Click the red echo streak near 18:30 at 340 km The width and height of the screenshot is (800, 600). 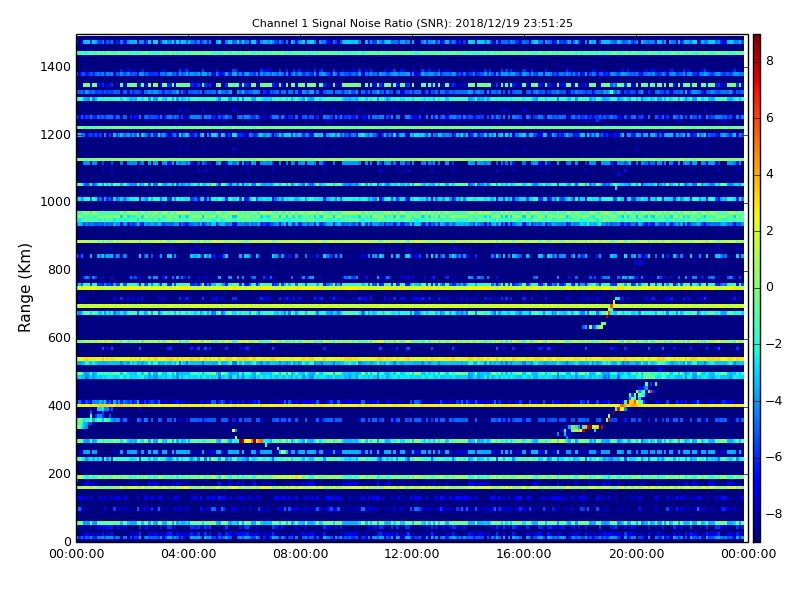(593, 427)
